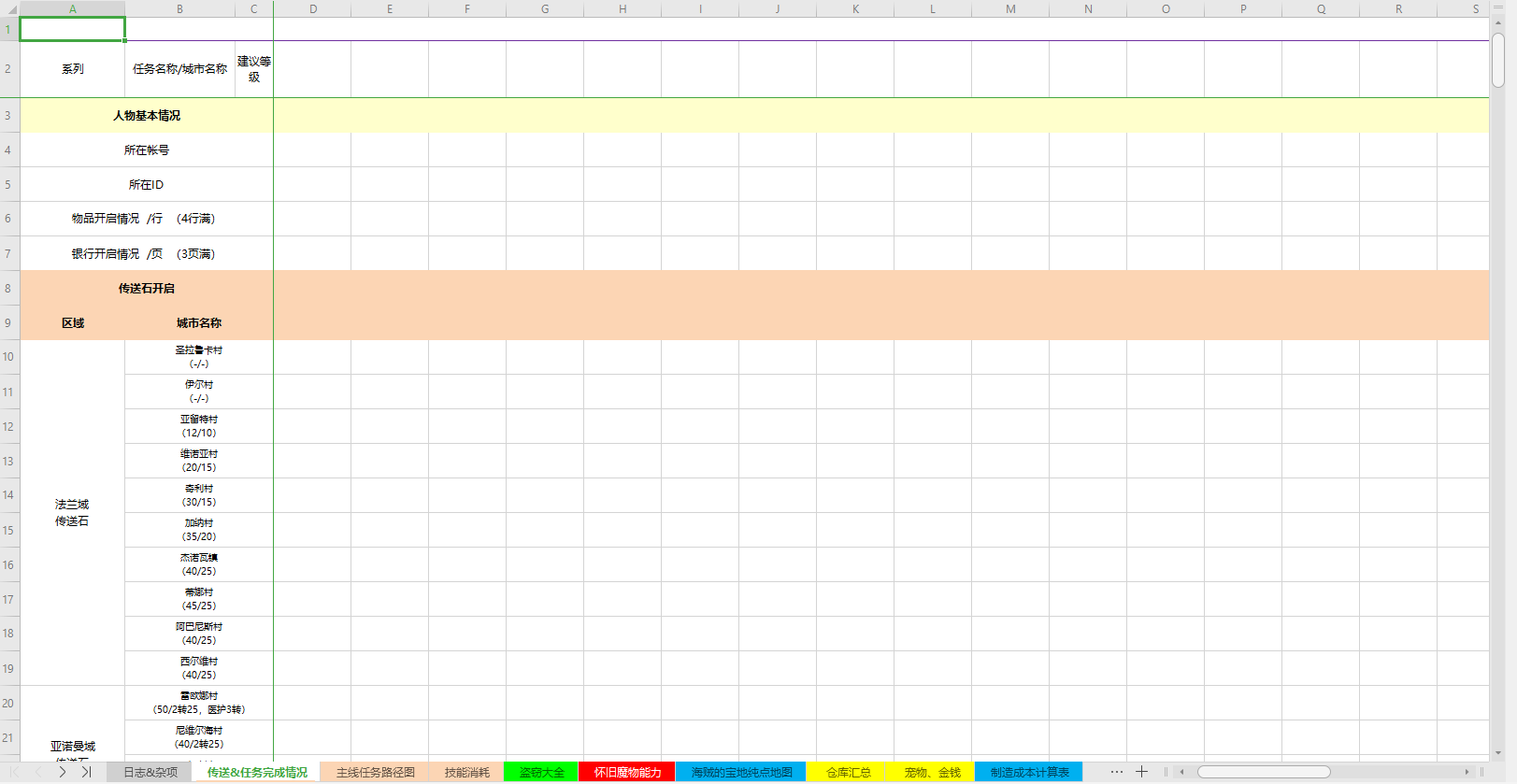Click the 任务名称/城市名称 header cell

click(179, 69)
